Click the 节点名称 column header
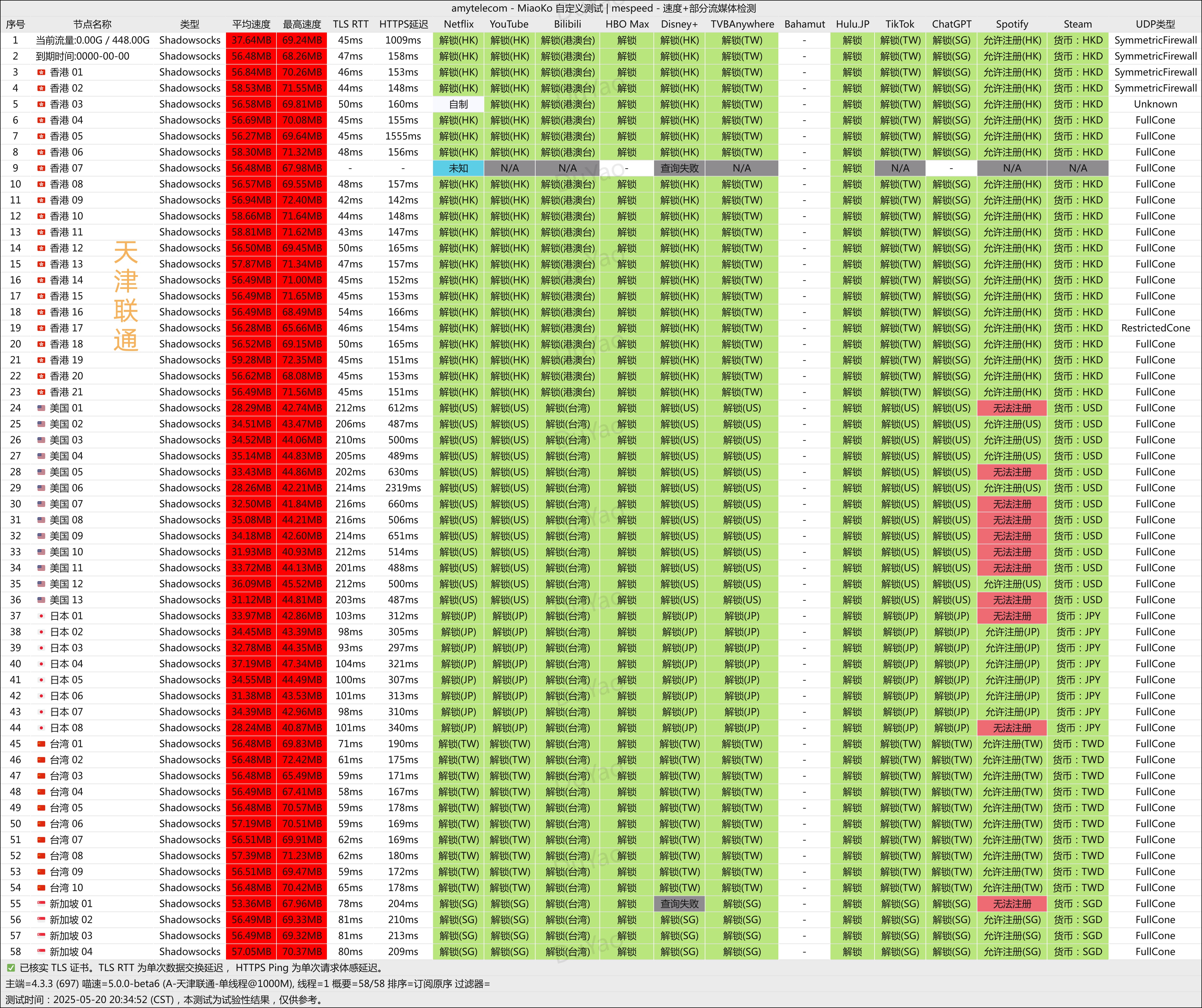The width and height of the screenshot is (1202, 1008). point(92,24)
